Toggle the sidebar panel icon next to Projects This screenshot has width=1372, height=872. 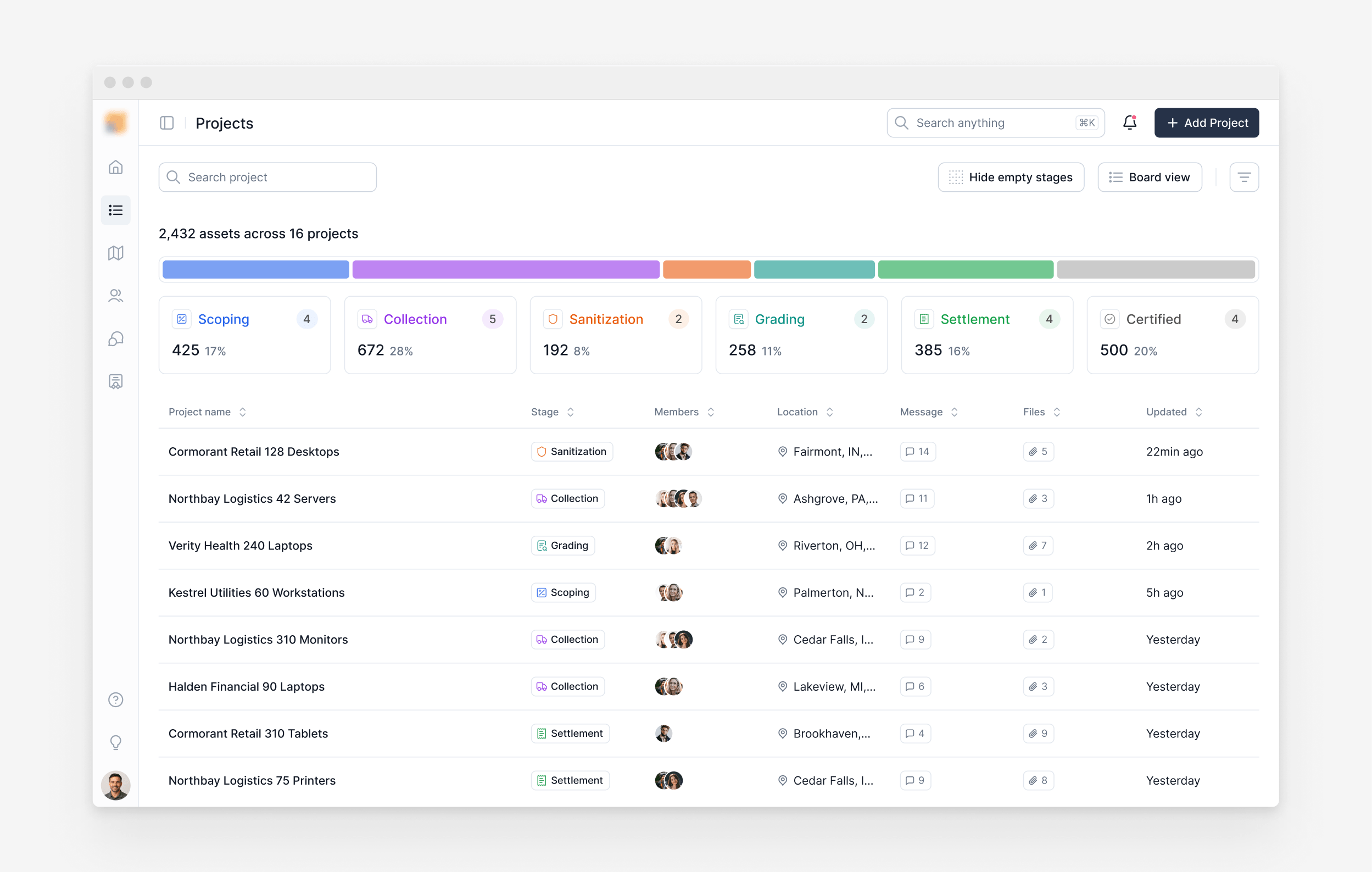pyautogui.click(x=166, y=123)
